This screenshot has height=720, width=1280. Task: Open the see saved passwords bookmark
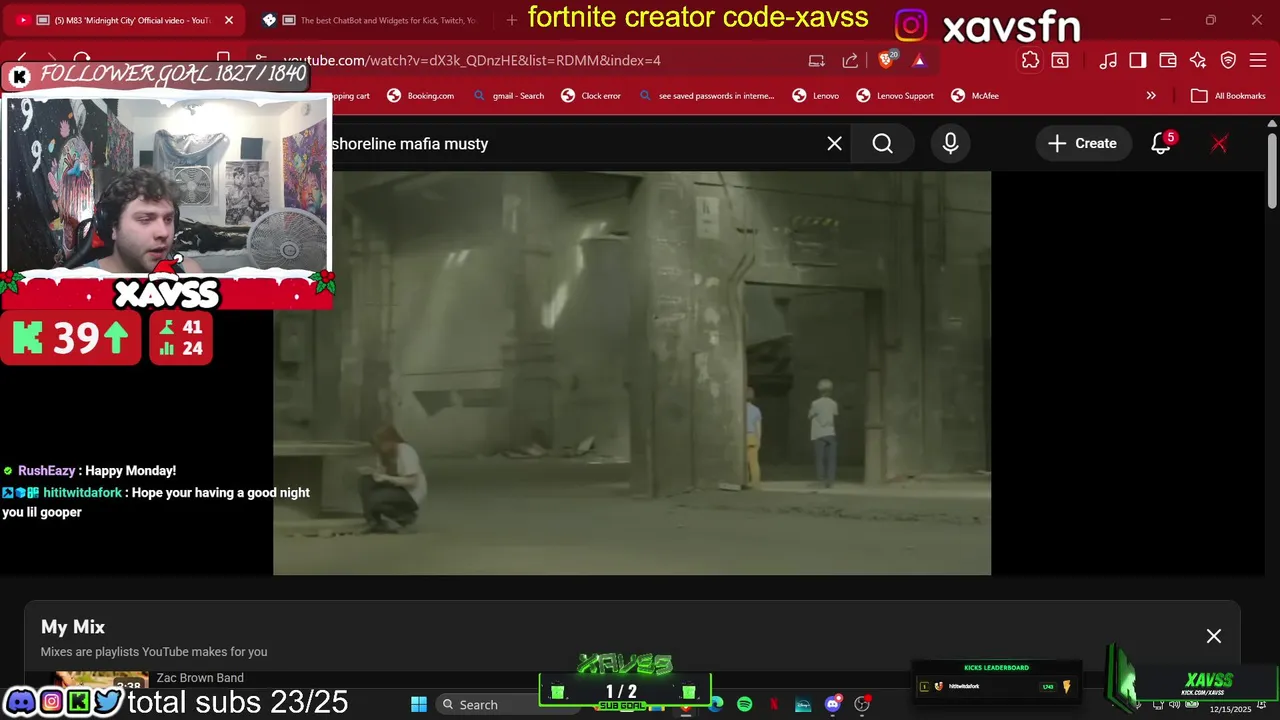pos(706,96)
